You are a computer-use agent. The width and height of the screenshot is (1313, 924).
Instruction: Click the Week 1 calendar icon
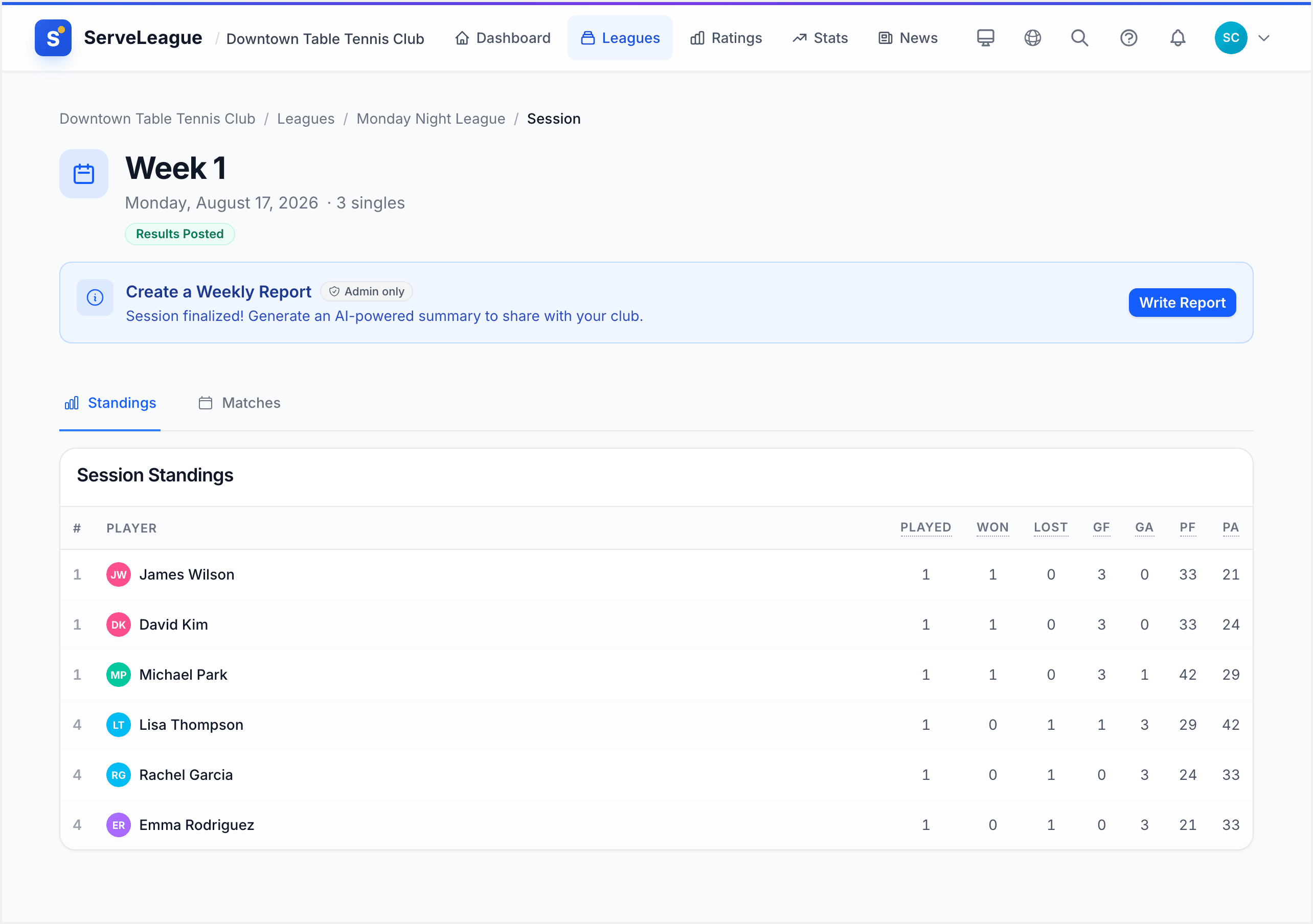(83, 174)
